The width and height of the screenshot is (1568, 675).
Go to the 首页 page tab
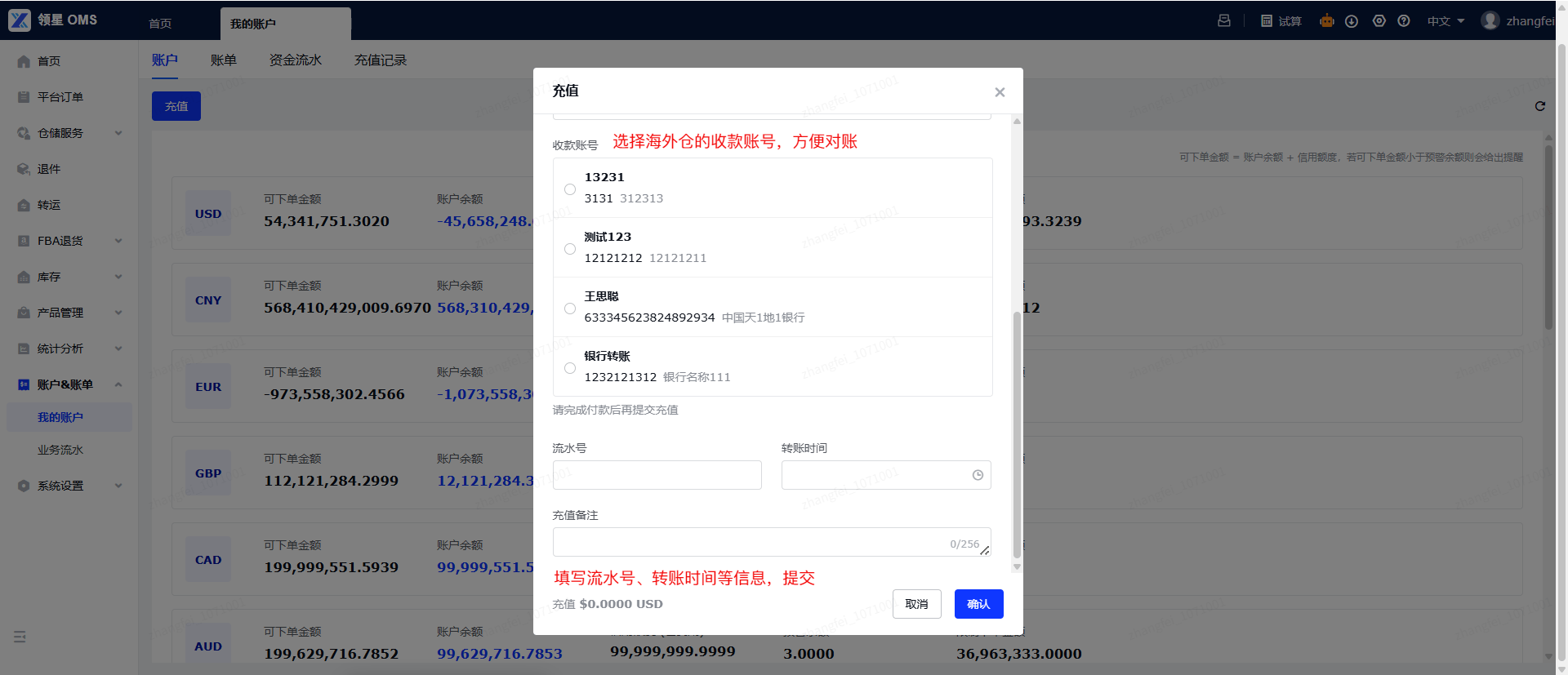tap(160, 24)
